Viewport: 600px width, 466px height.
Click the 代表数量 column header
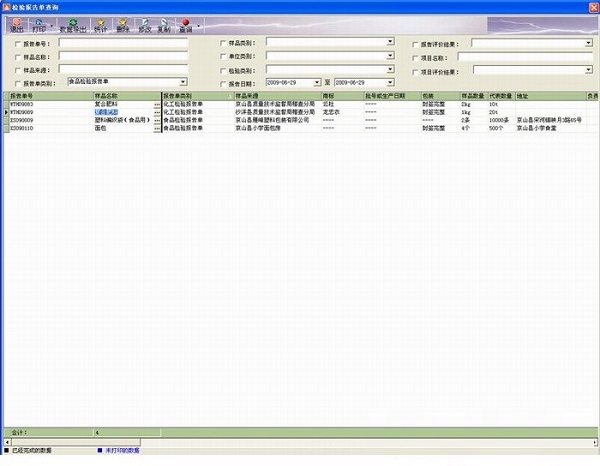pyautogui.click(x=501, y=96)
